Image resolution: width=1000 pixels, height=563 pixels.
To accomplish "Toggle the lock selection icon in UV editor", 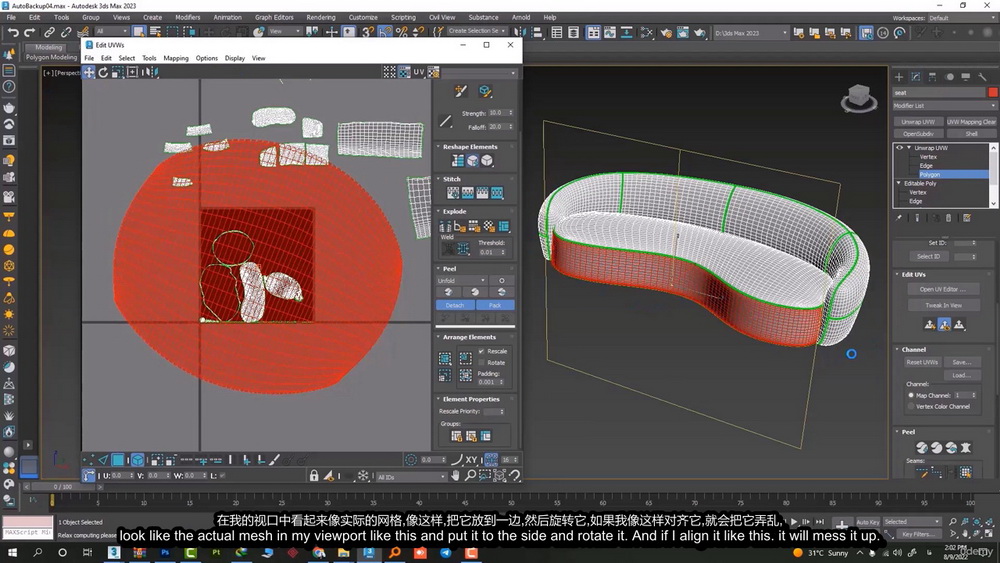I will coord(314,476).
